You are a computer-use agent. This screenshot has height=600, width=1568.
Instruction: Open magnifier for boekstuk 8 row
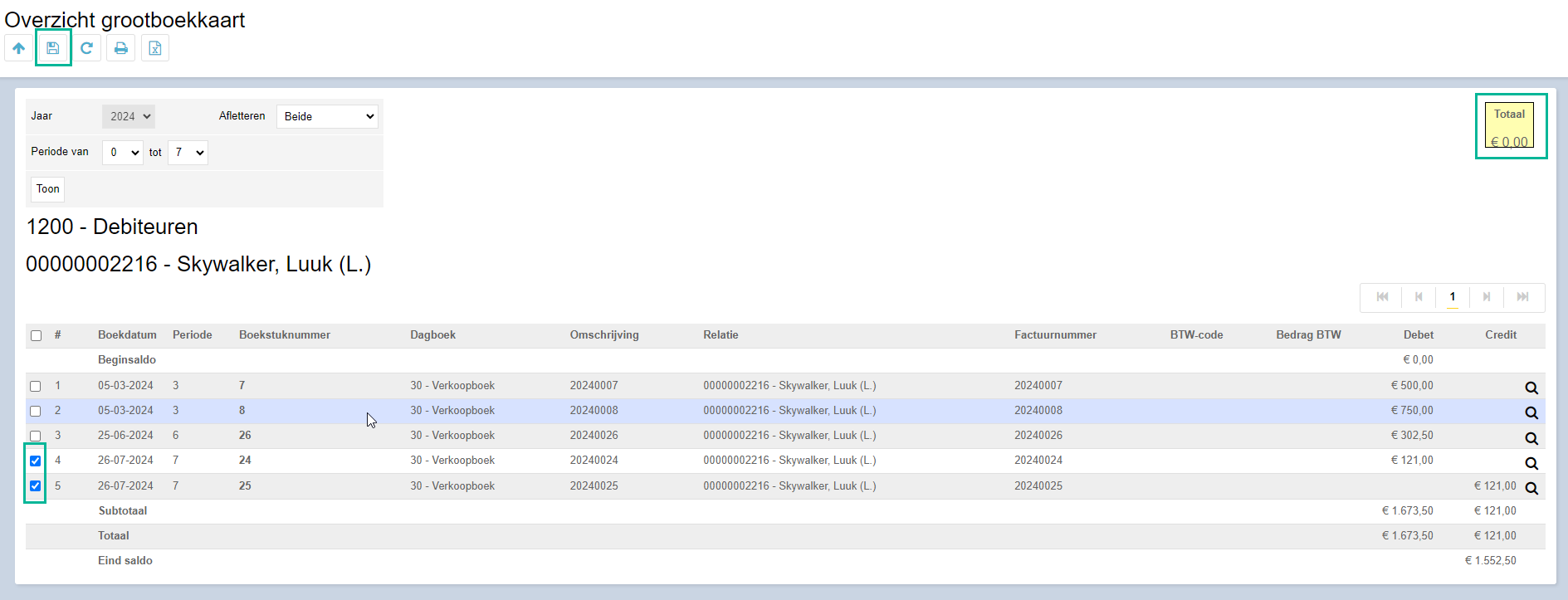pos(1531,412)
